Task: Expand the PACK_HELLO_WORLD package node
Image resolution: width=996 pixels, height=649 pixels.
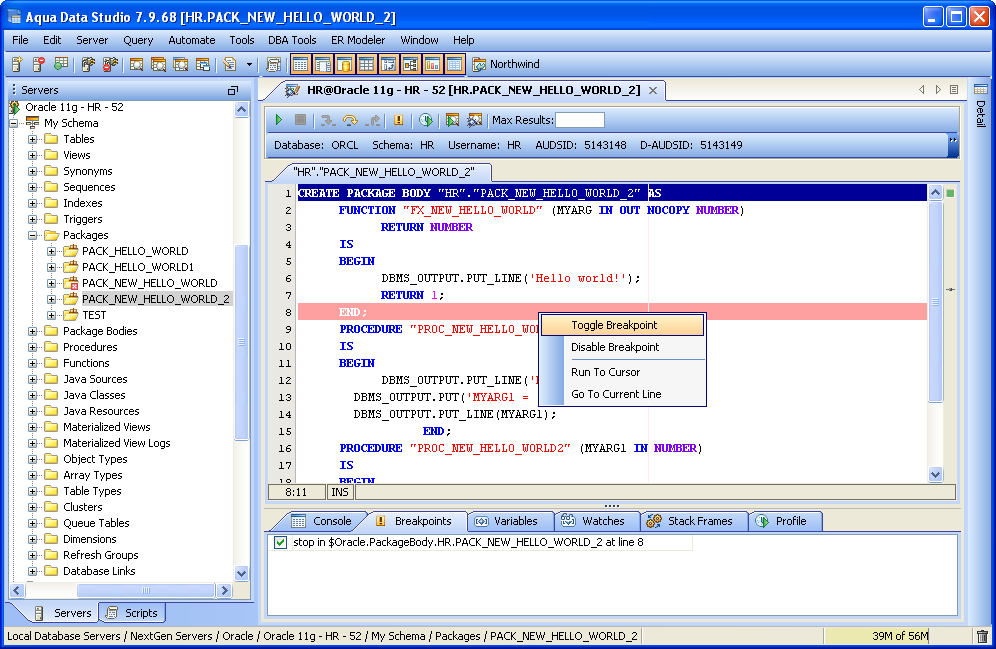Action: [x=52, y=251]
